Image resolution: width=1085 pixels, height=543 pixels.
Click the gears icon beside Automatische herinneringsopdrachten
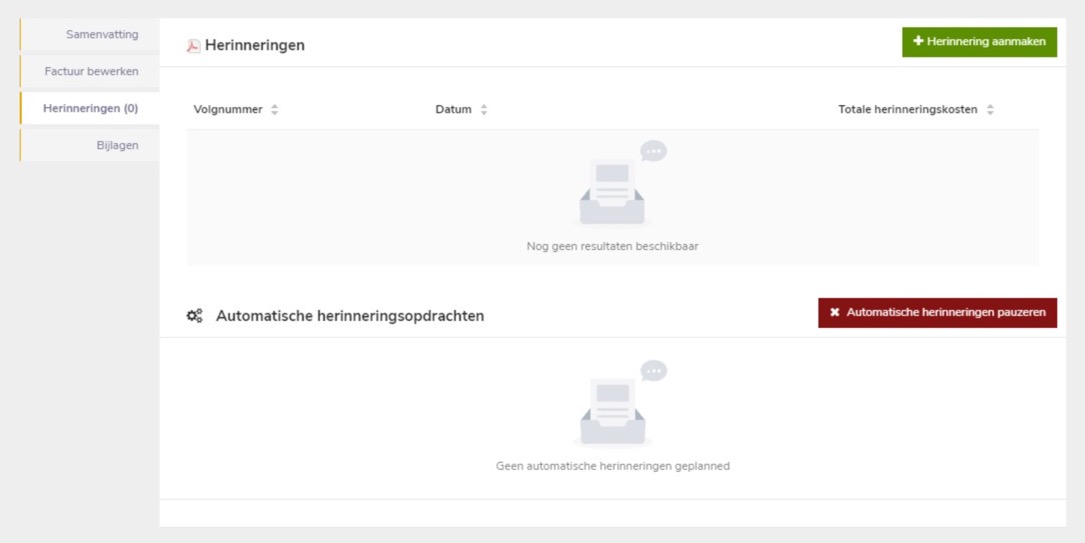[x=194, y=316]
